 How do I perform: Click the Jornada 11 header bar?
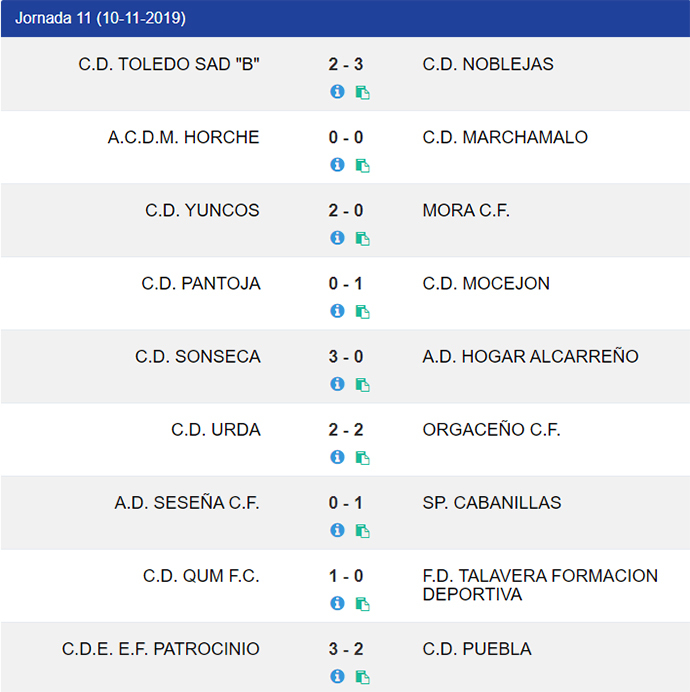click(345, 18)
